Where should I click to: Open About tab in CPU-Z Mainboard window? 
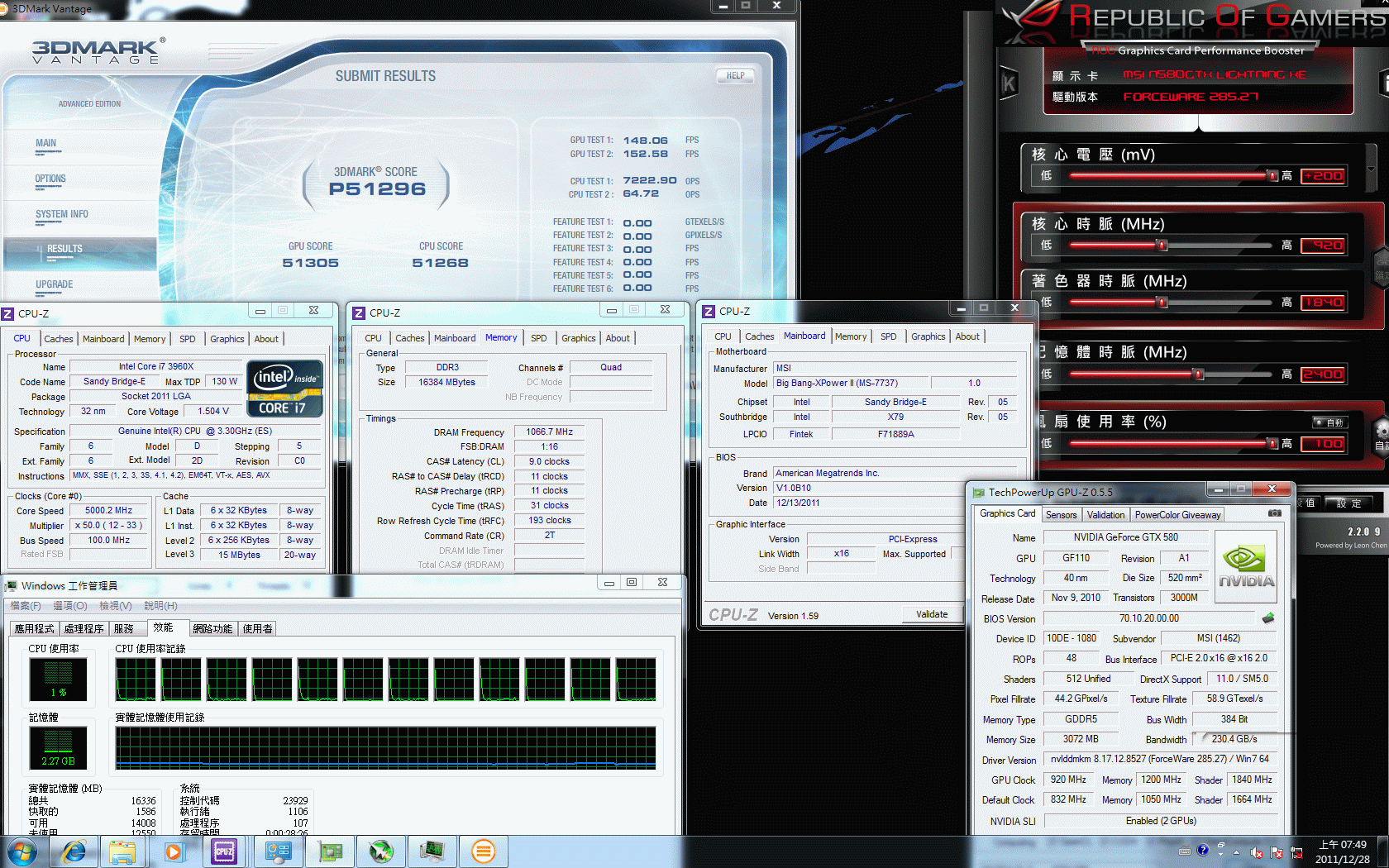967,336
